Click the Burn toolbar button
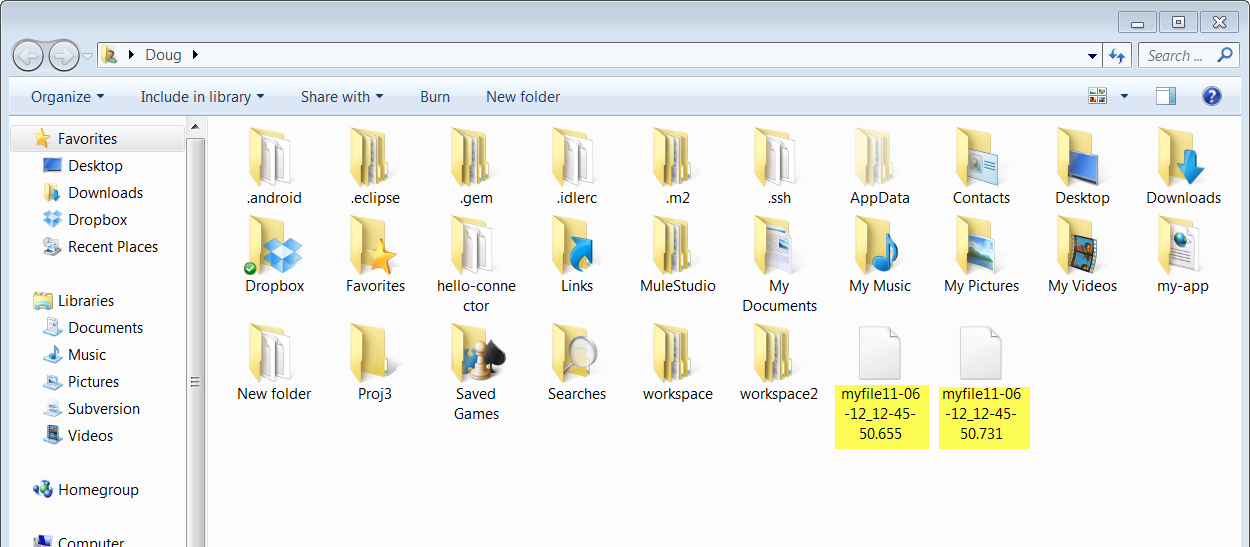Screen dimensions: 1250x547 tap(435, 97)
